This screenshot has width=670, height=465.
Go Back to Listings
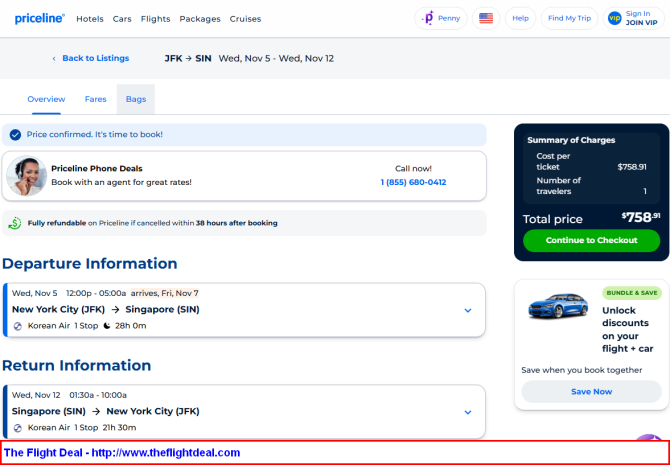click(x=96, y=58)
